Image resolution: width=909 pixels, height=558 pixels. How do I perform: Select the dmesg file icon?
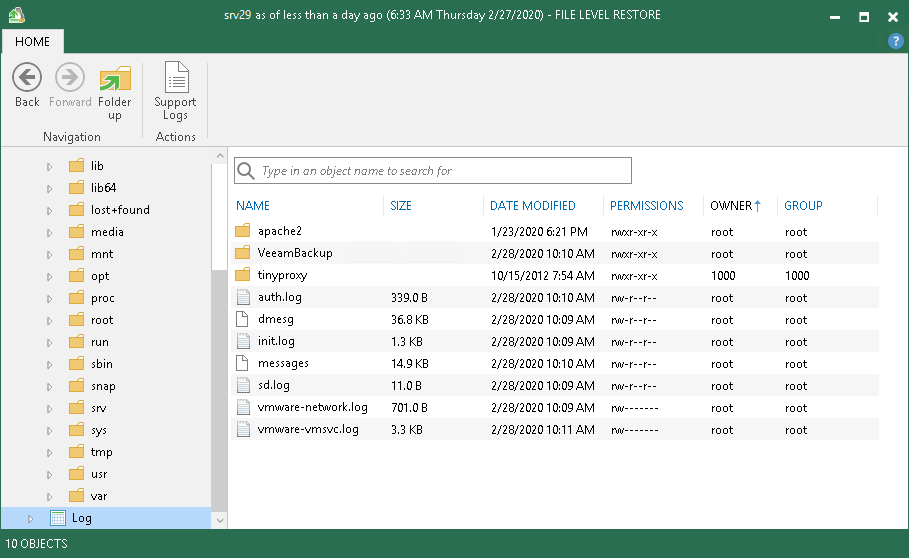click(x=242, y=319)
